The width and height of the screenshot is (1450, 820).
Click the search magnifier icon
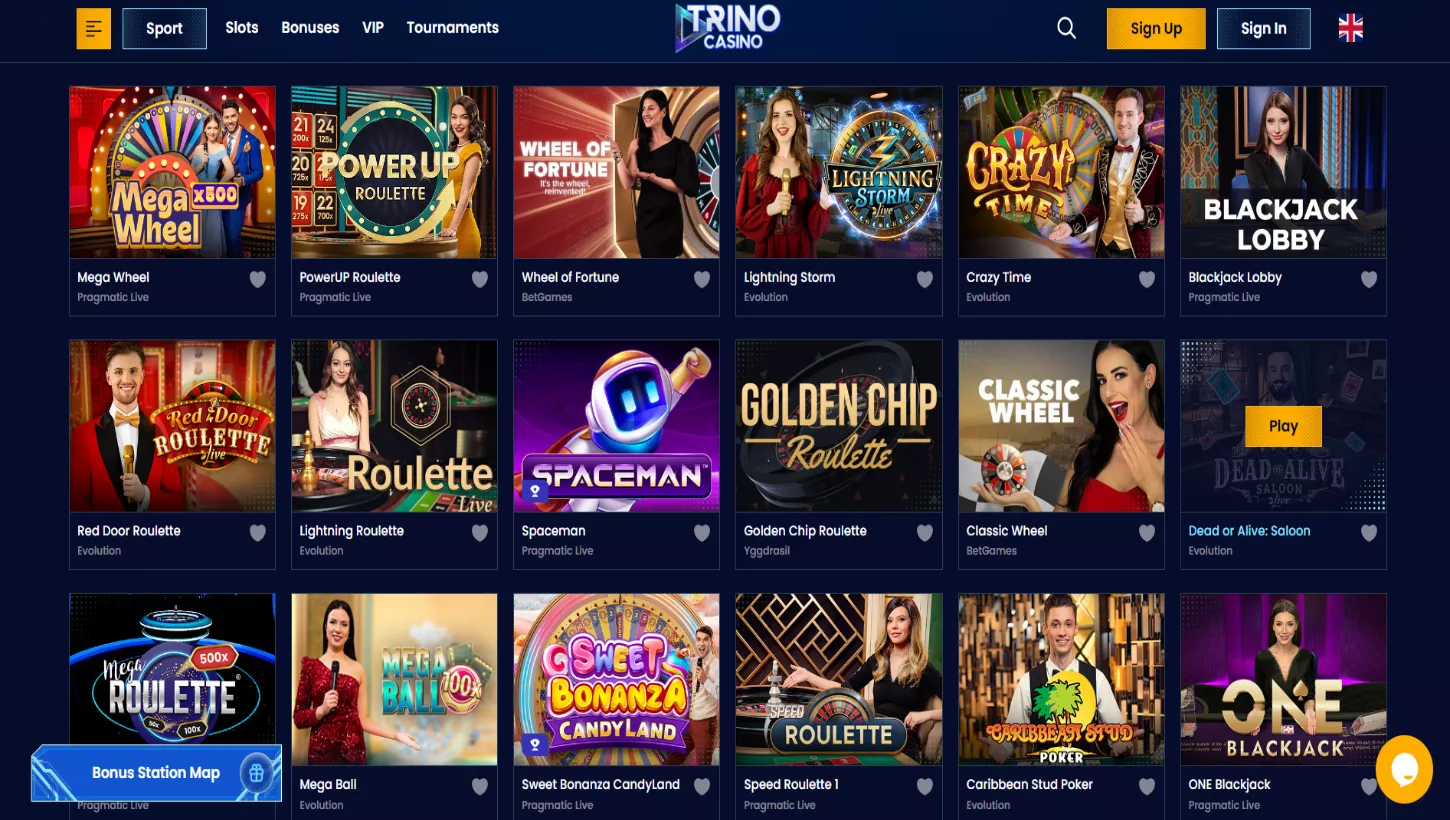(x=1067, y=28)
